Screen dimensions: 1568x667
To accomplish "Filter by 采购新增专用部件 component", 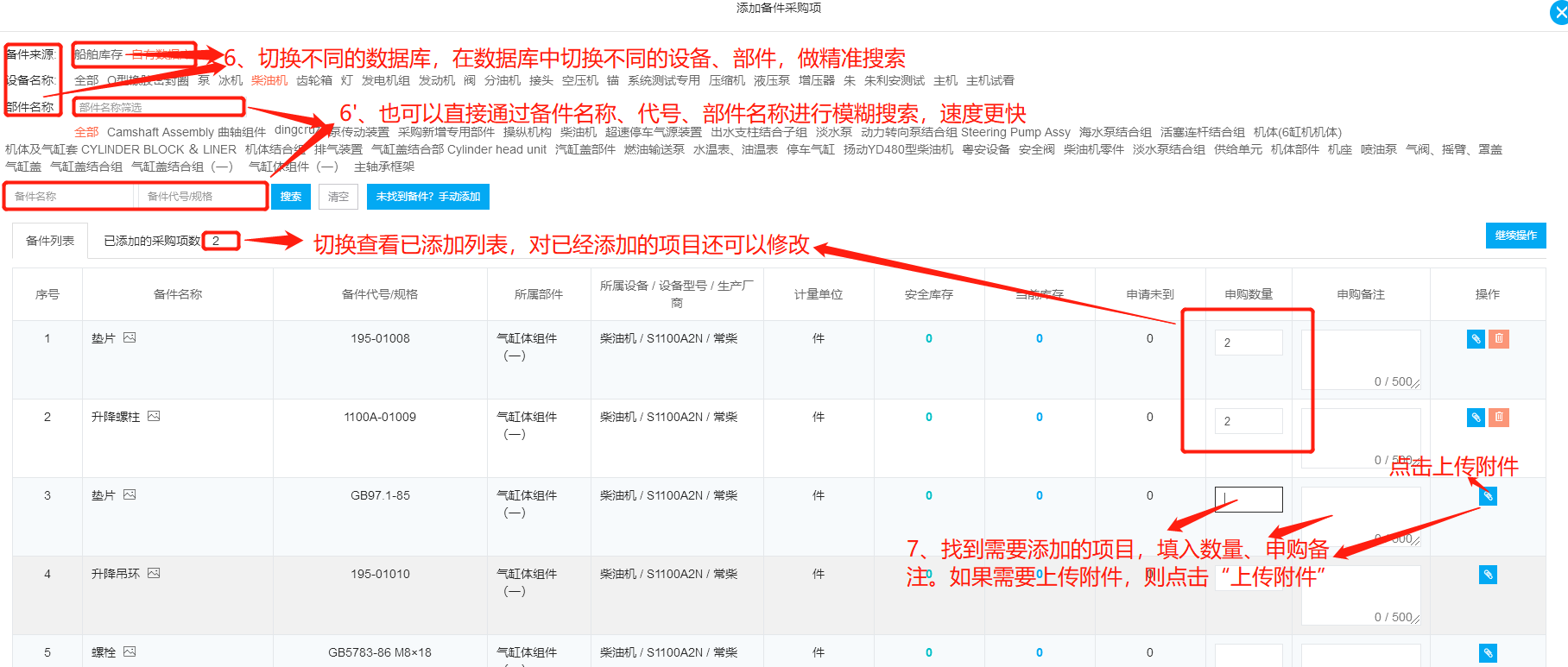I will coord(446,132).
